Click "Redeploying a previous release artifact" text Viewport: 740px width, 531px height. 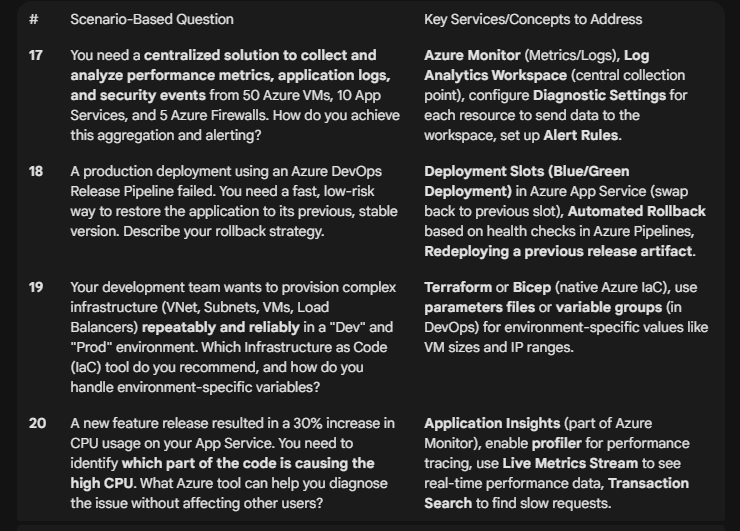click(x=558, y=252)
